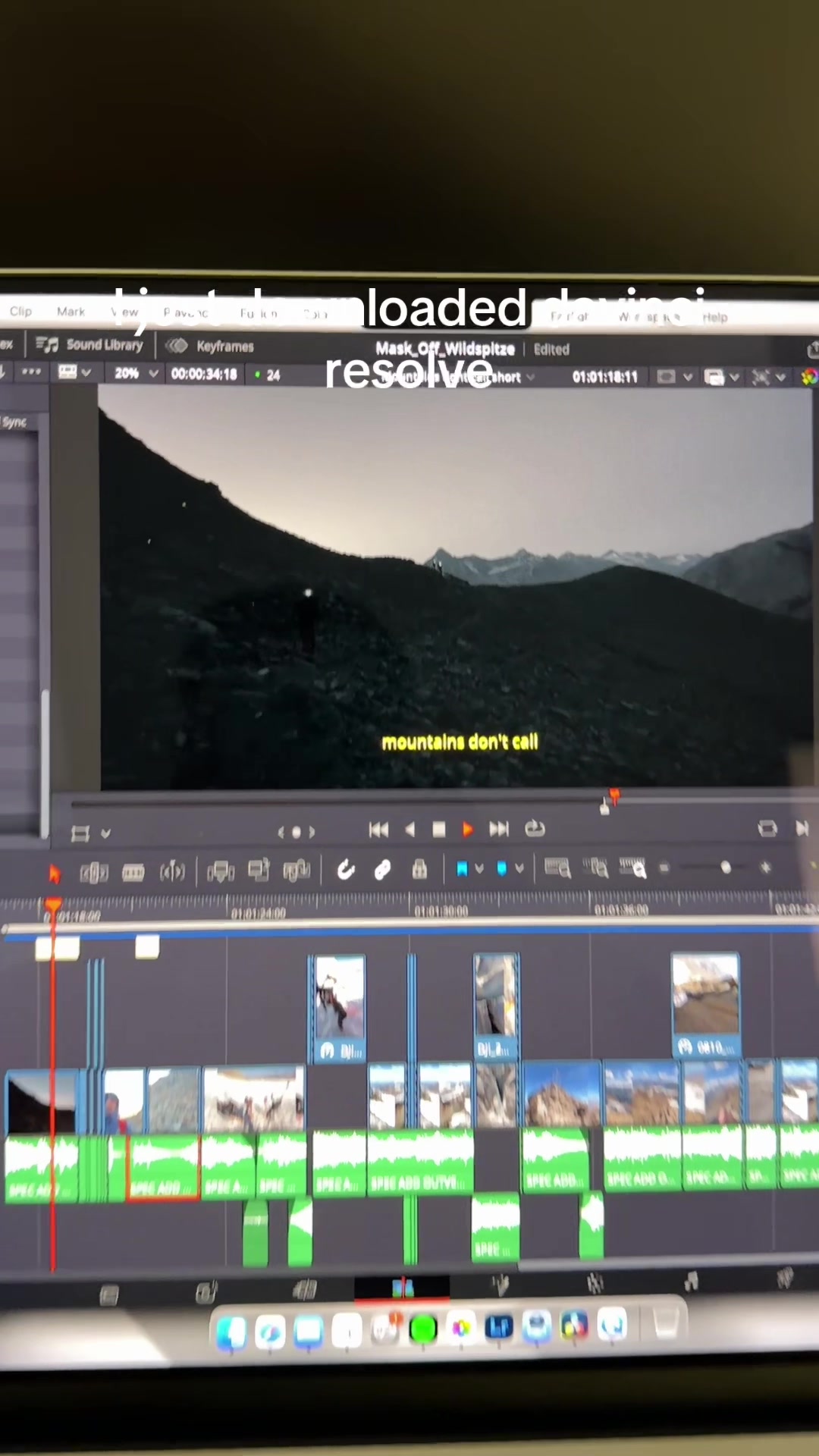Click the orange timeline playhead marker
This screenshot has width=819, height=1456.
pos(52,905)
